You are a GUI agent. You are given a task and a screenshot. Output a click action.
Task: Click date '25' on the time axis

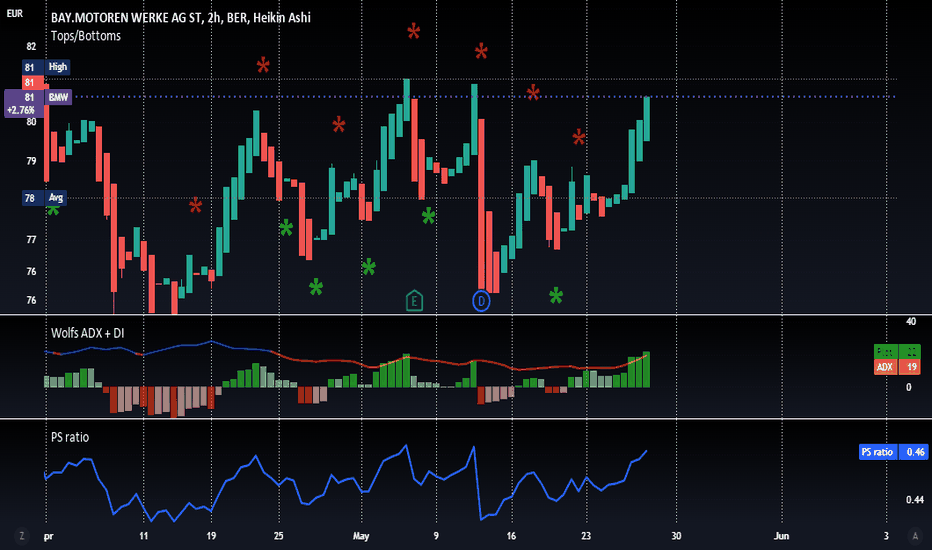coord(278,536)
